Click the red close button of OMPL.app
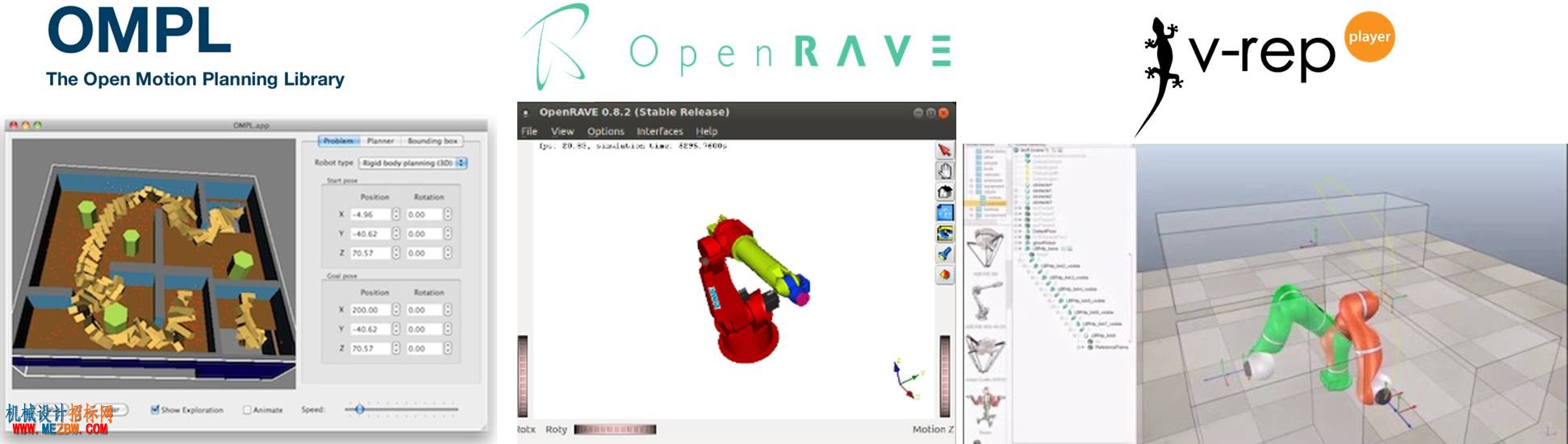Viewport: 1568px width, 444px height. point(14,125)
